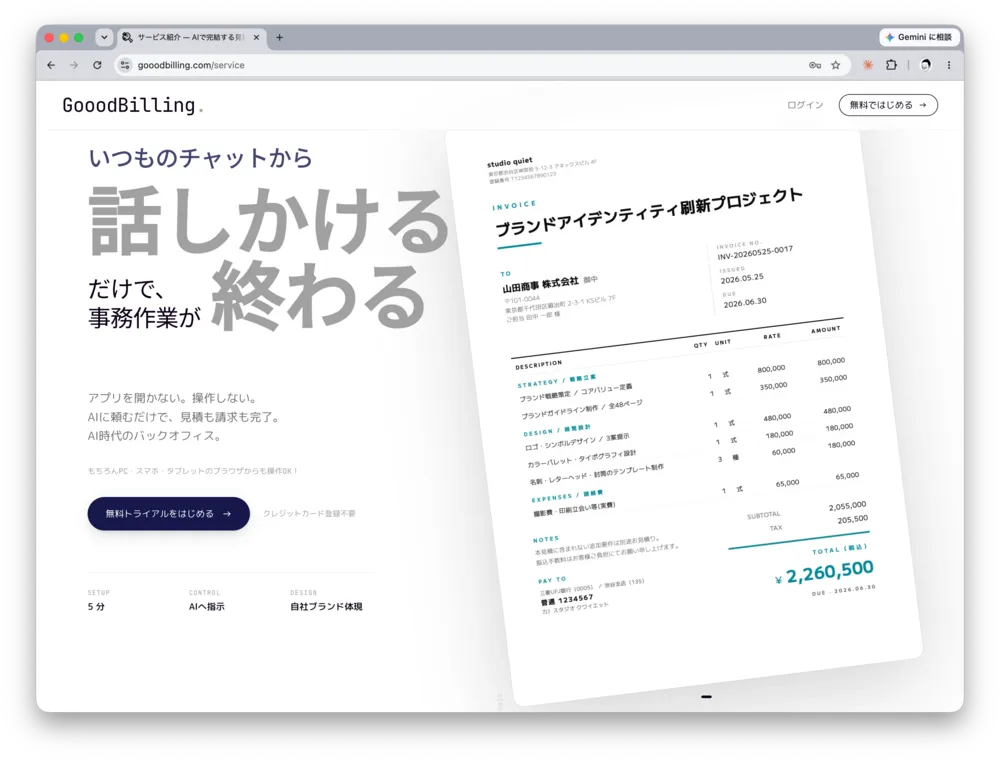This screenshot has height=760, width=1000.
Task: Click the invoice title ブランドアイデンティティ刷新プロジェクト
Action: 649,212
